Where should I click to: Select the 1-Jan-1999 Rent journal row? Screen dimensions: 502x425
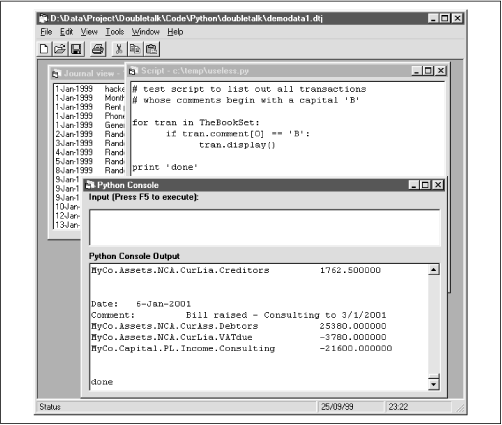(x=89, y=107)
